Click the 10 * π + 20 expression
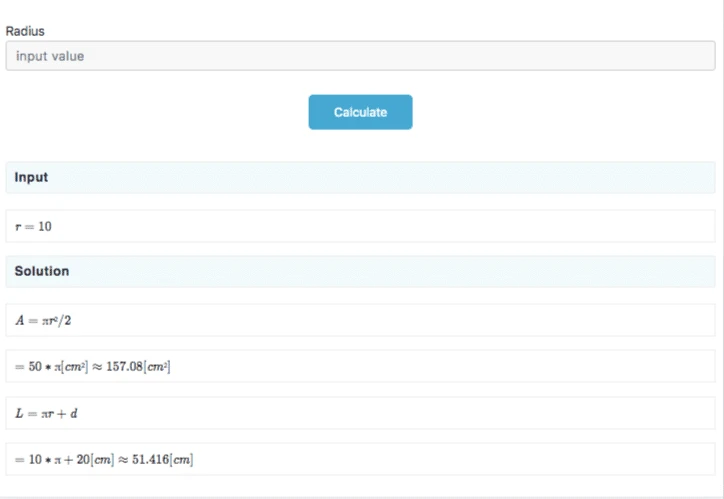 pos(57,459)
